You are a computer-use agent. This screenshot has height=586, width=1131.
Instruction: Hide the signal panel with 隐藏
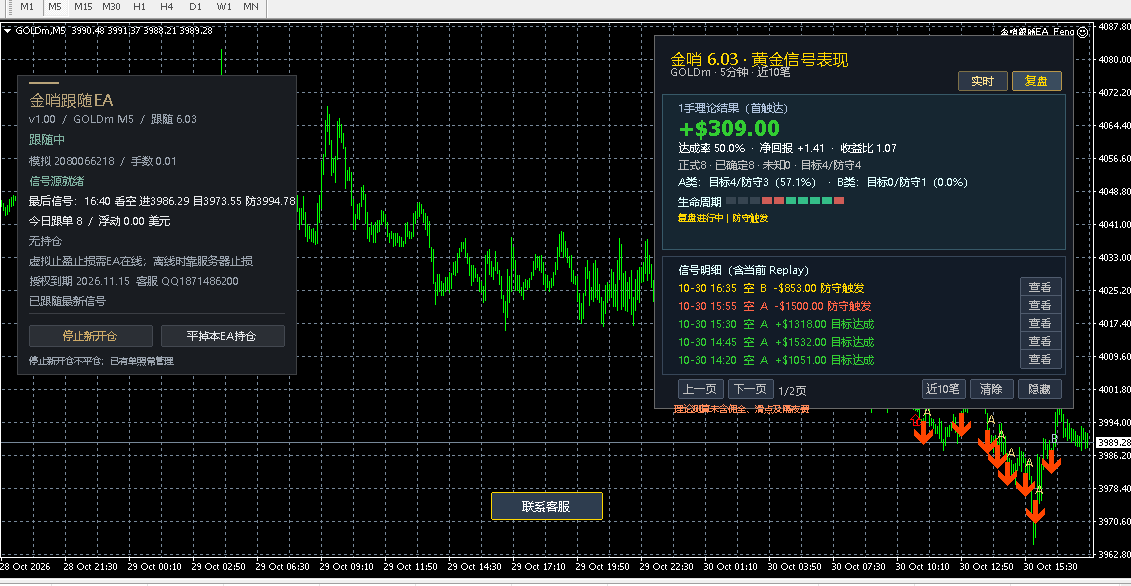point(1039,389)
